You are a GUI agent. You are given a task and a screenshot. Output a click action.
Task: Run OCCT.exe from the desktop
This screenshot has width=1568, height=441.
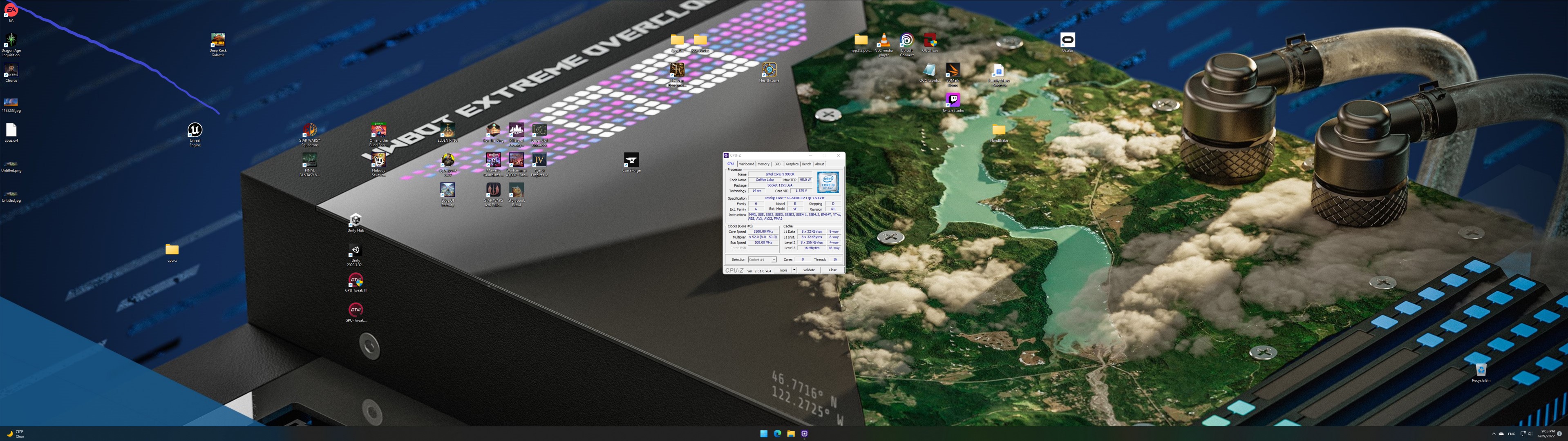point(930,42)
